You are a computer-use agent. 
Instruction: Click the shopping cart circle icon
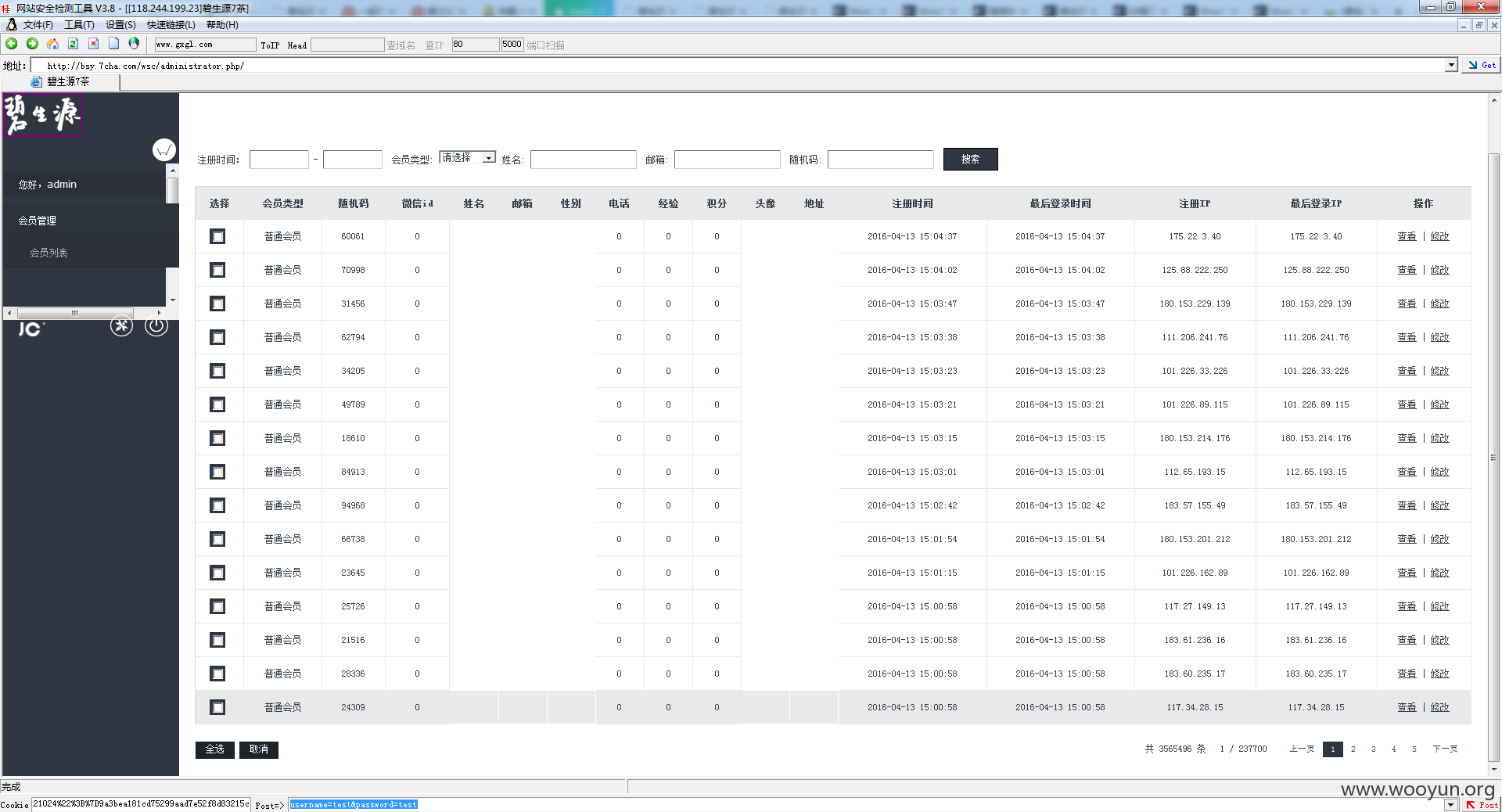pos(164,149)
